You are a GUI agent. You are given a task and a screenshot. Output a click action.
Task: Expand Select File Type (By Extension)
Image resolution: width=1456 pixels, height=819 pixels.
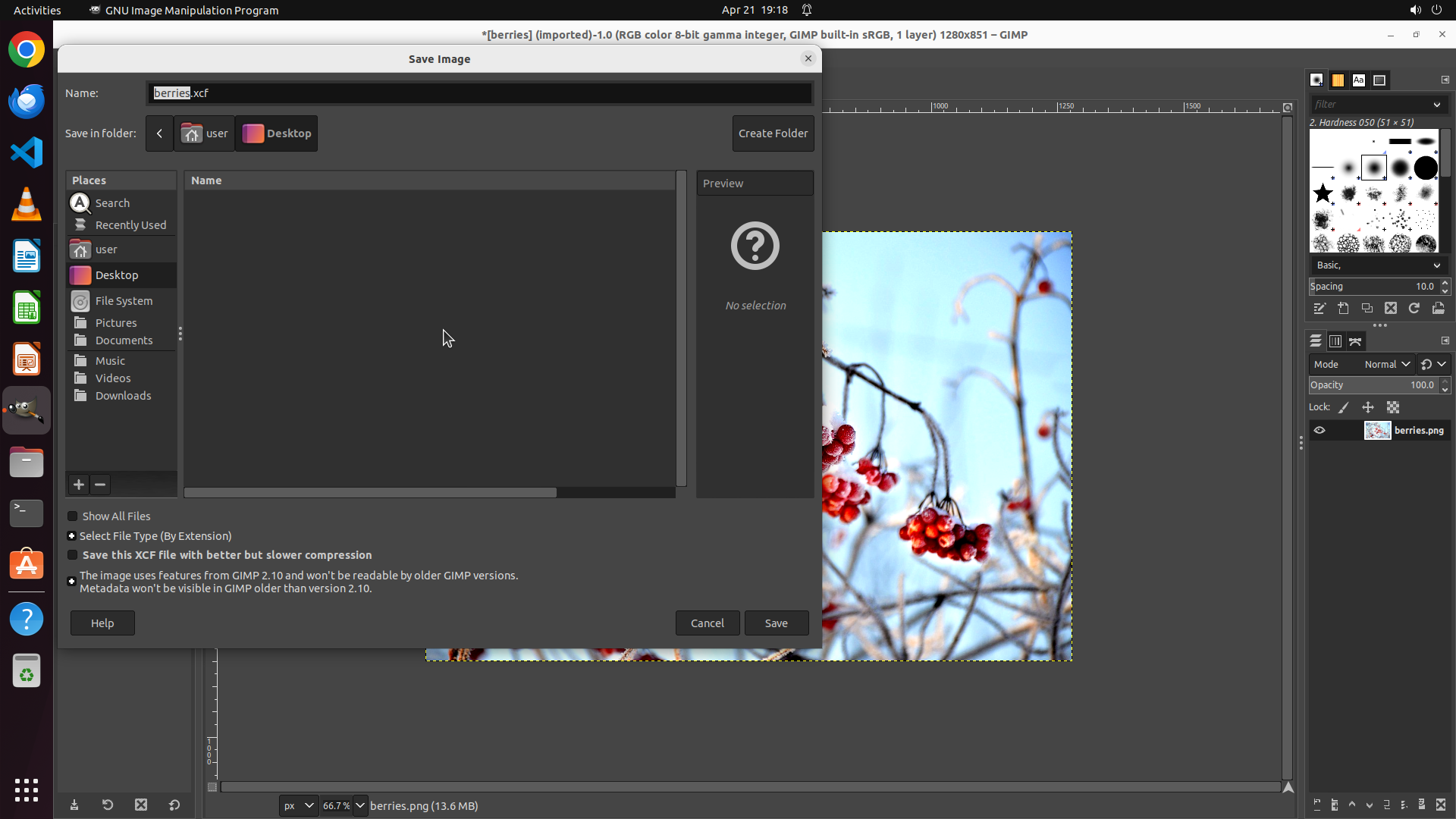click(x=72, y=536)
